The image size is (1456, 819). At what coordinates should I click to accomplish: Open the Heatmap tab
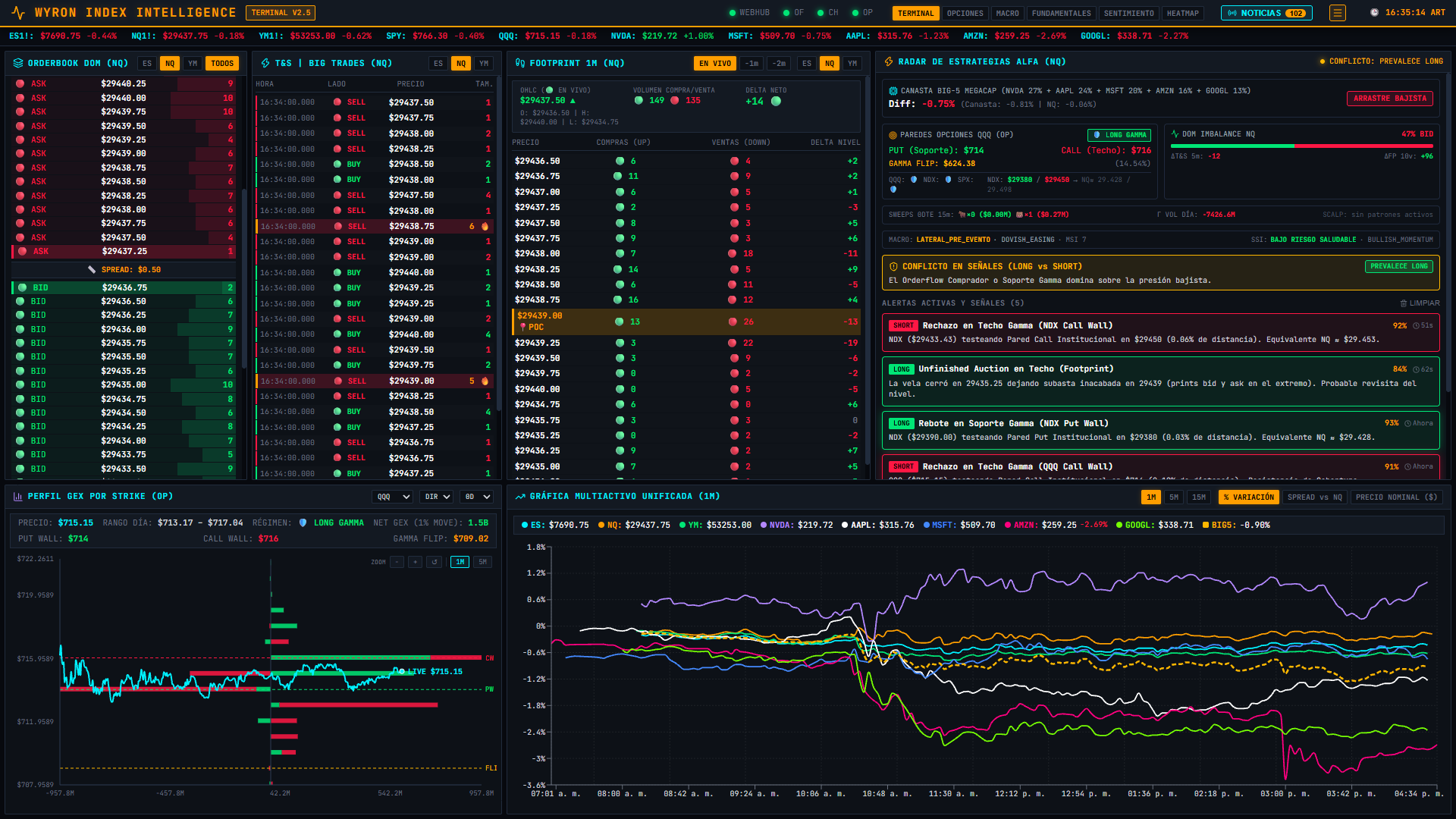1183,14
